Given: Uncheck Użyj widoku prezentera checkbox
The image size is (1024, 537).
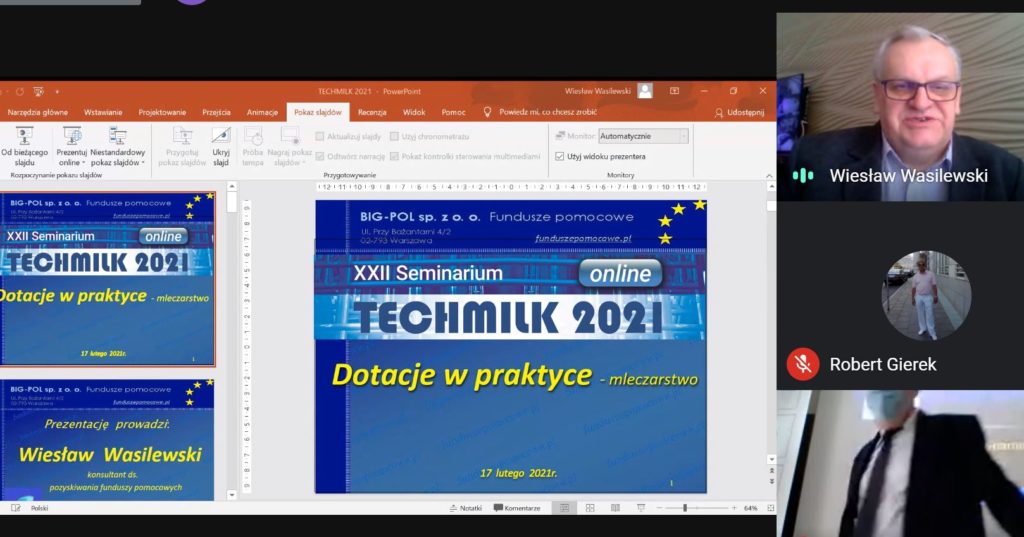Looking at the screenshot, I should [x=560, y=156].
